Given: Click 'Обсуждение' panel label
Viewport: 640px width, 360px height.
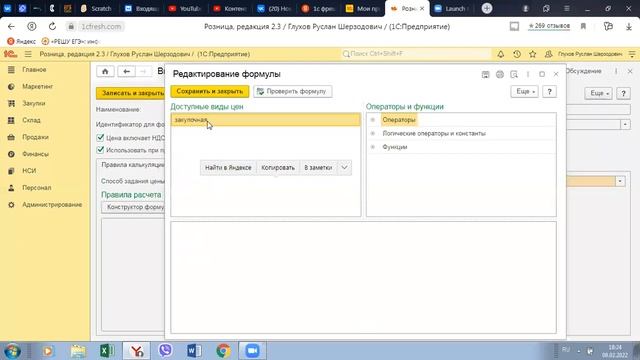Looking at the screenshot, I should pyautogui.click(x=584, y=71).
